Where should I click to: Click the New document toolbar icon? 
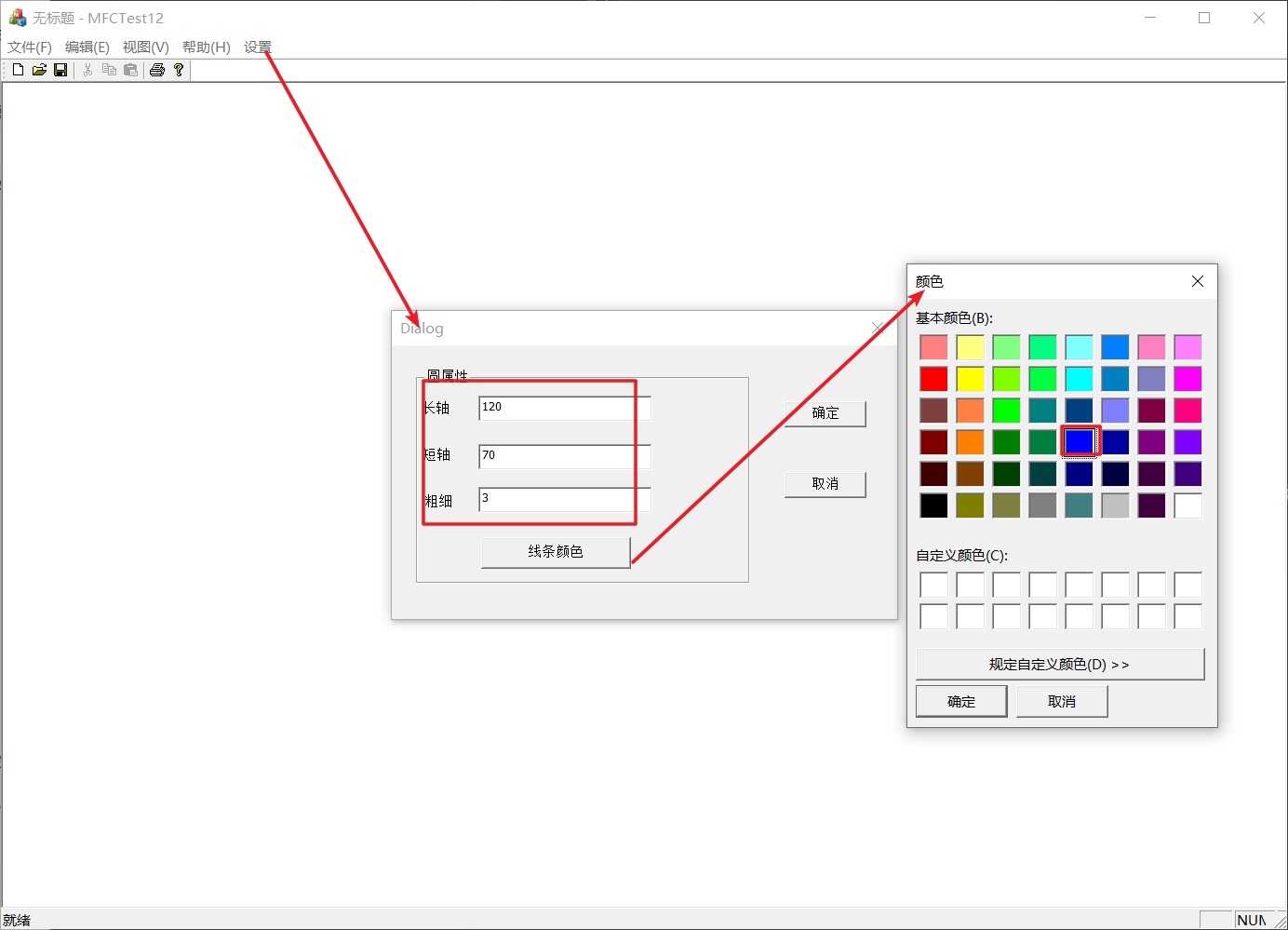18,70
